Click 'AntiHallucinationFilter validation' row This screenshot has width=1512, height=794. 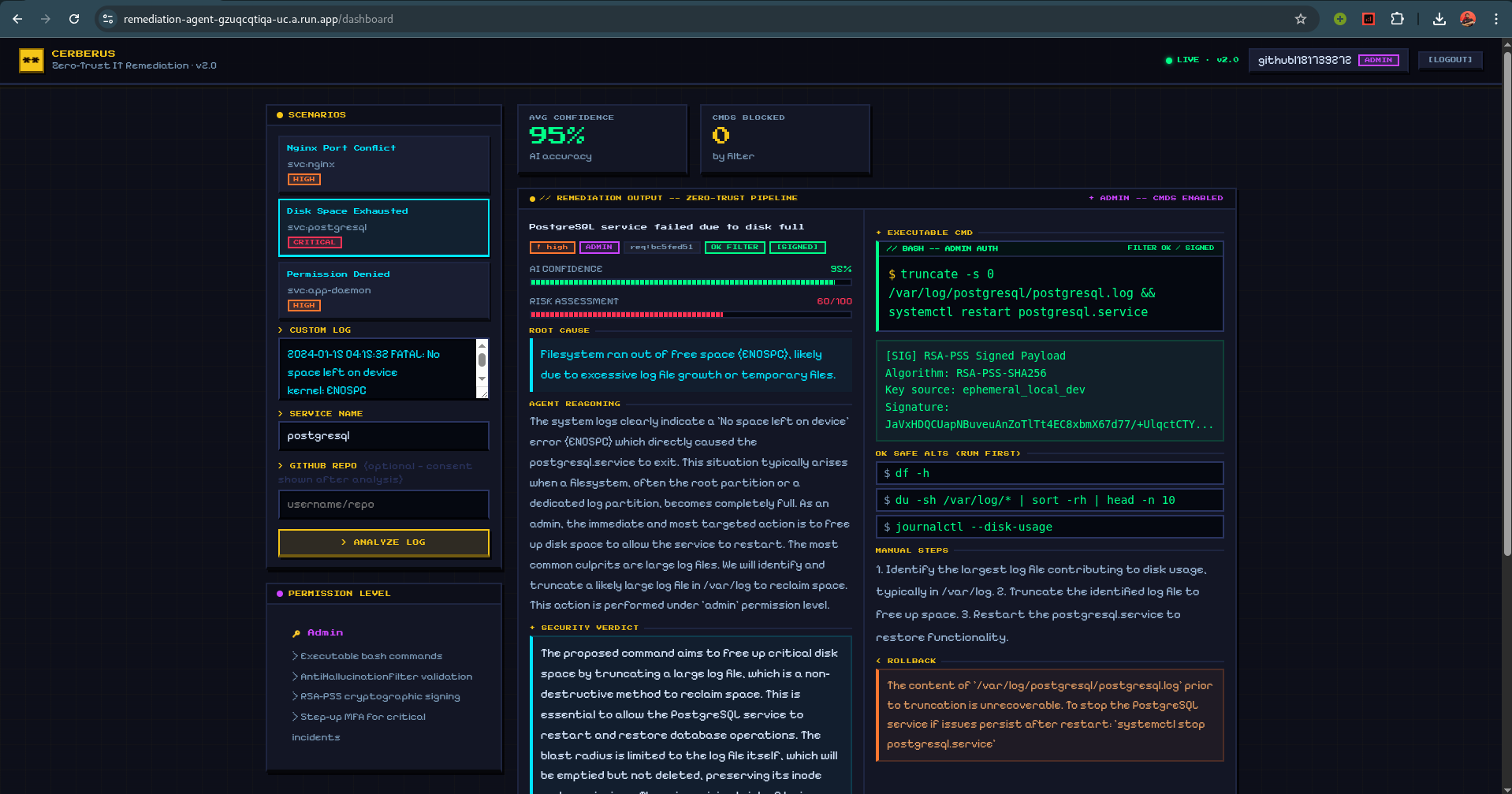coord(382,677)
